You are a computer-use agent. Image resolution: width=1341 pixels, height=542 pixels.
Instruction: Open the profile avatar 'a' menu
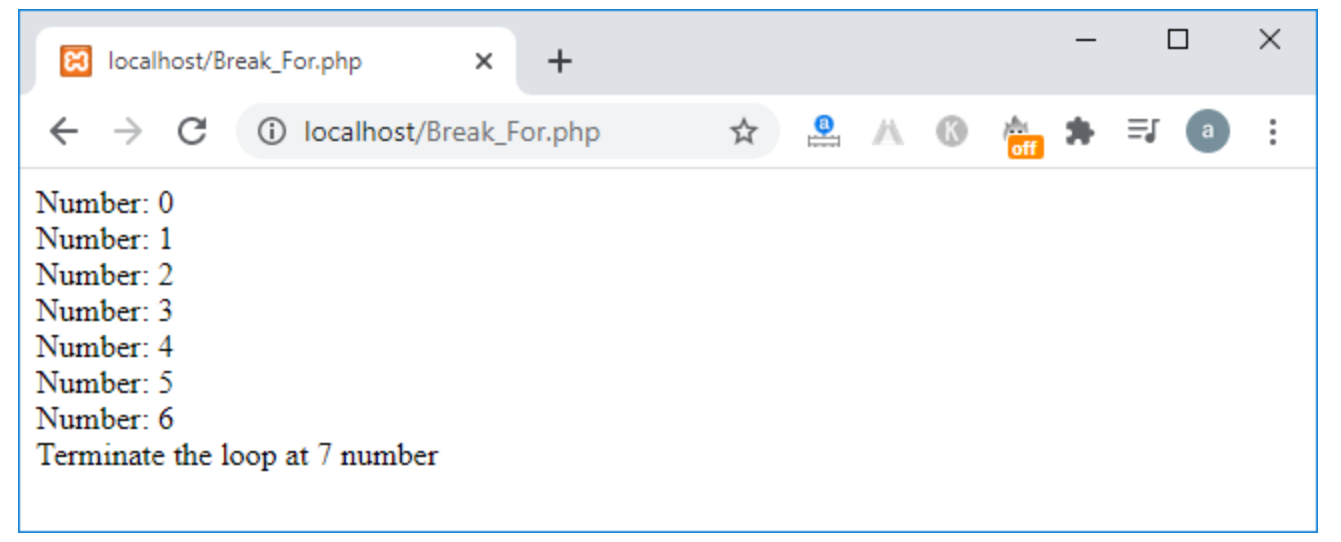1207,131
